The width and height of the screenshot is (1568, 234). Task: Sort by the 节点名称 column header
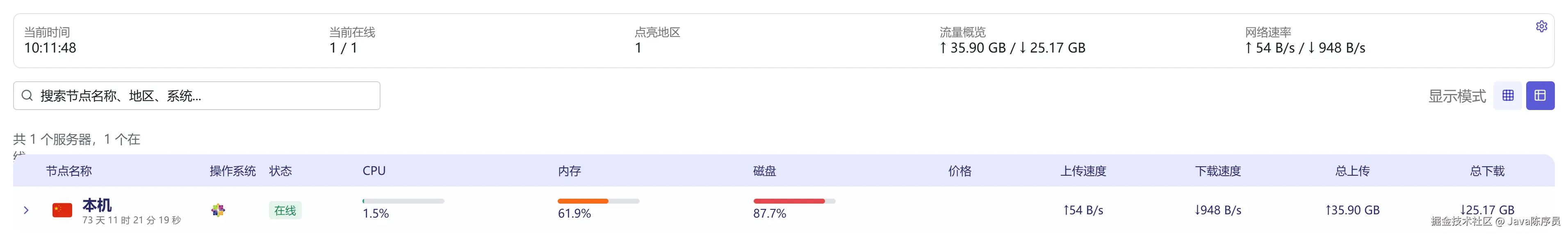[69, 171]
